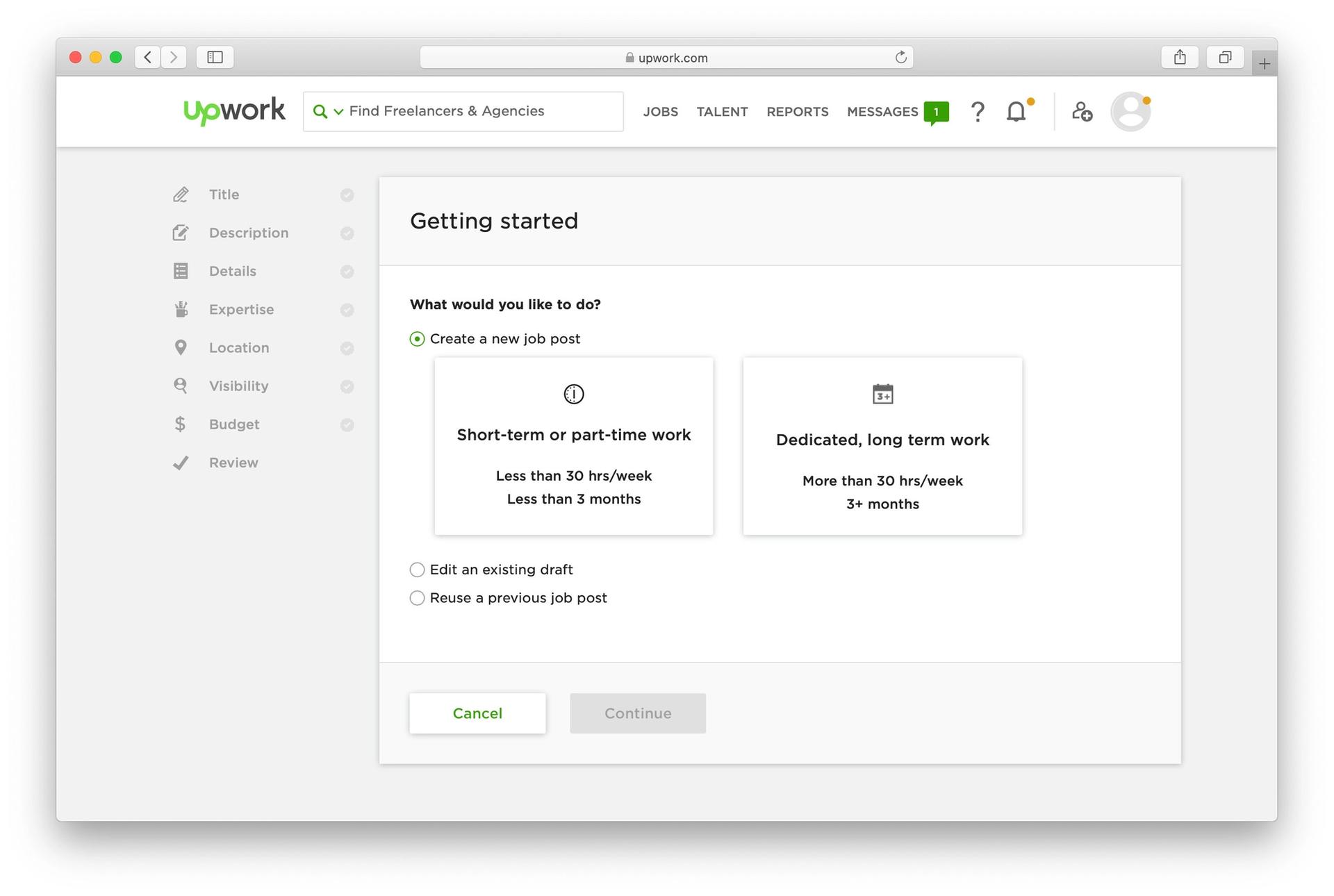1334x896 pixels.
Task: Go to the Location step
Action: pos(239,347)
